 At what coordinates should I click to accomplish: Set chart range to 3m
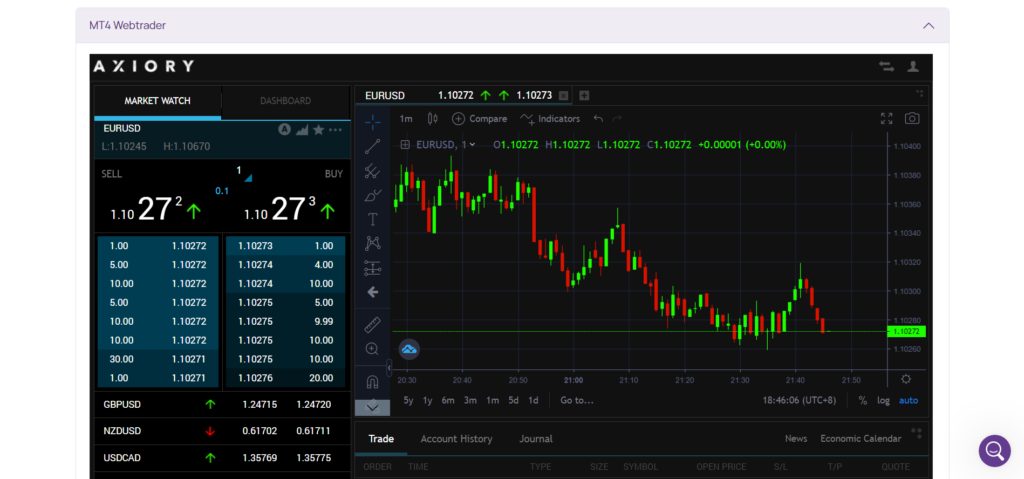tap(470, 401)
